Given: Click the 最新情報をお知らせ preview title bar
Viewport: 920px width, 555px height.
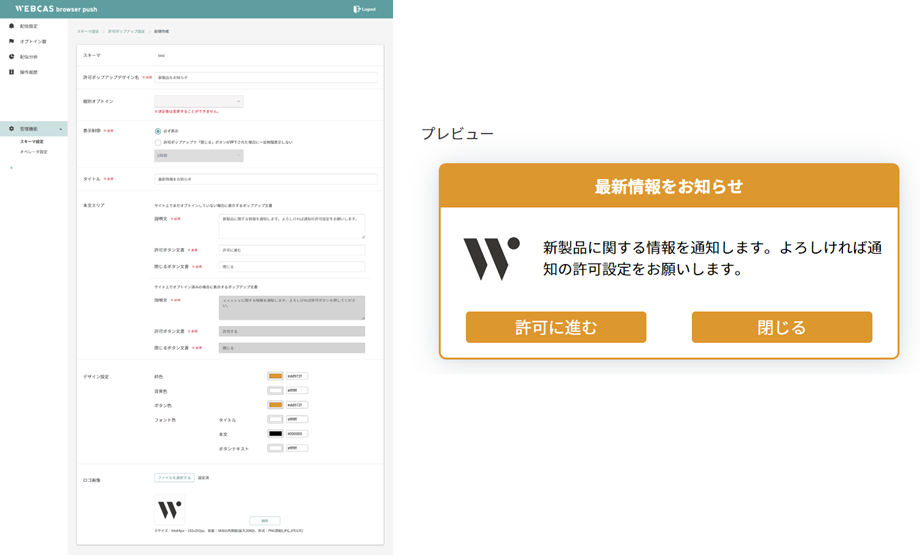Looking at the screenshot, I should [669, 186].
